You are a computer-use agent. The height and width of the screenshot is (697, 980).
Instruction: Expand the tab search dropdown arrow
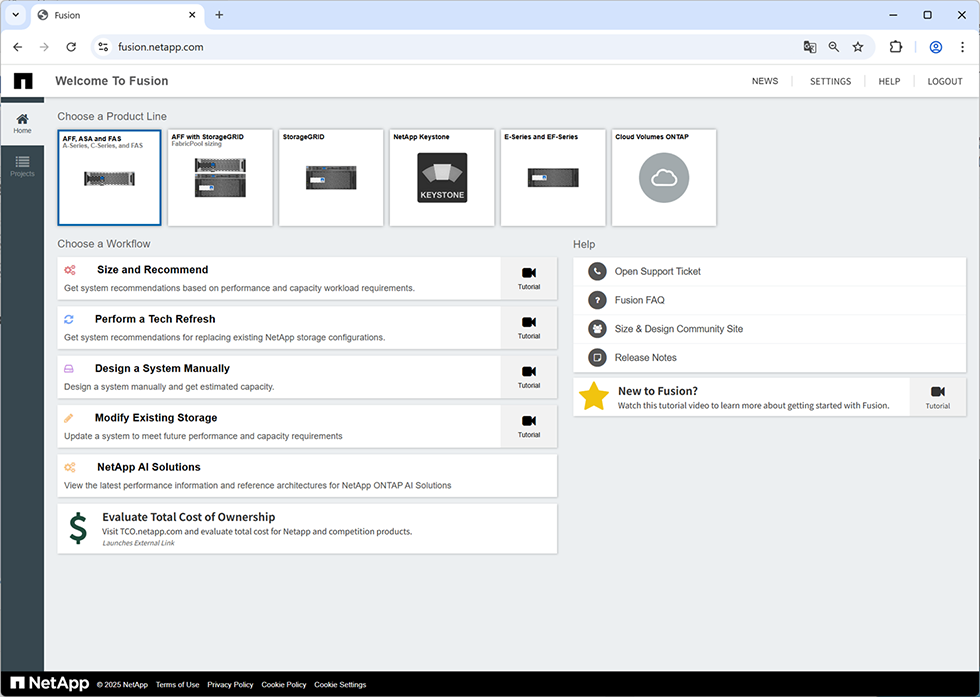pyautogui.click(x=16, y=15)
